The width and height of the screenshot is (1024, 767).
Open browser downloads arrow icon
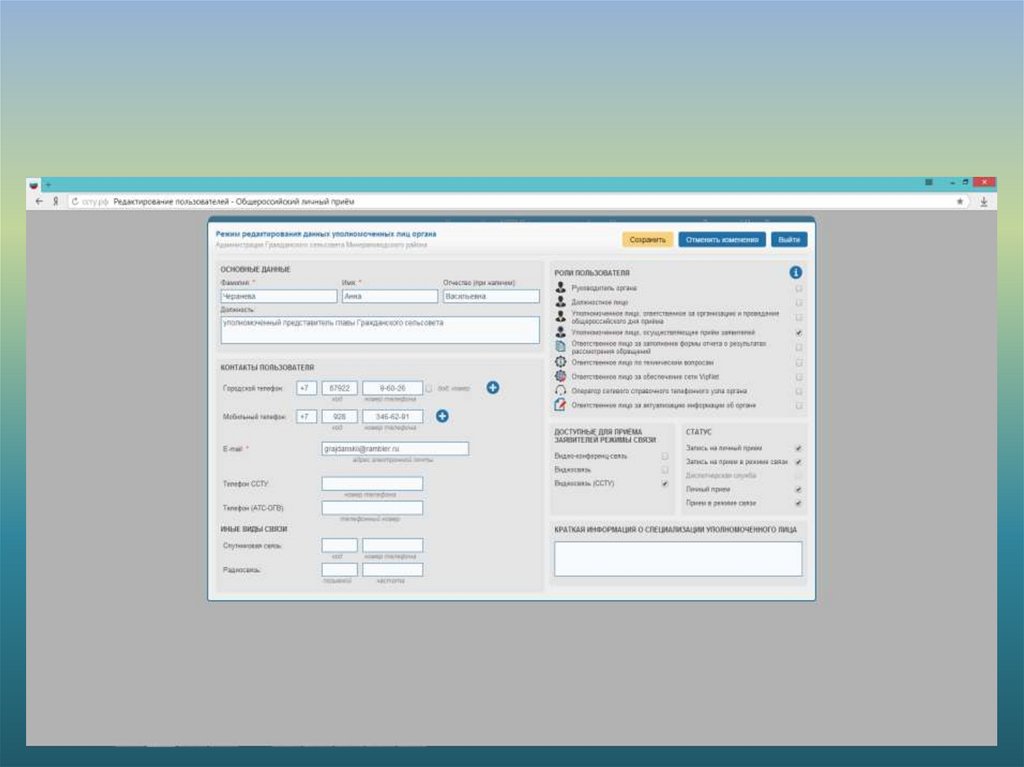tap(983, 201)
